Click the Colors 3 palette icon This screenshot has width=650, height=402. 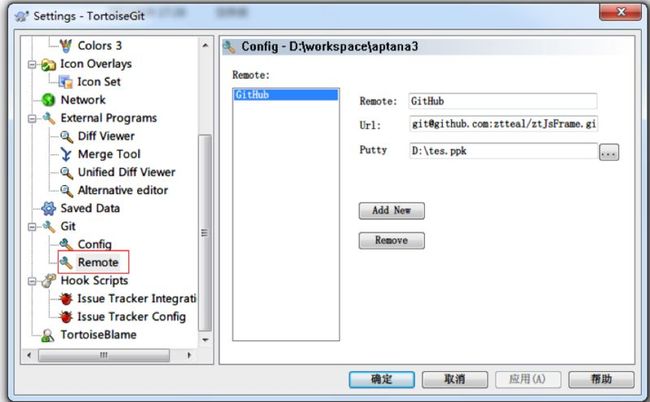pos(65,46)
